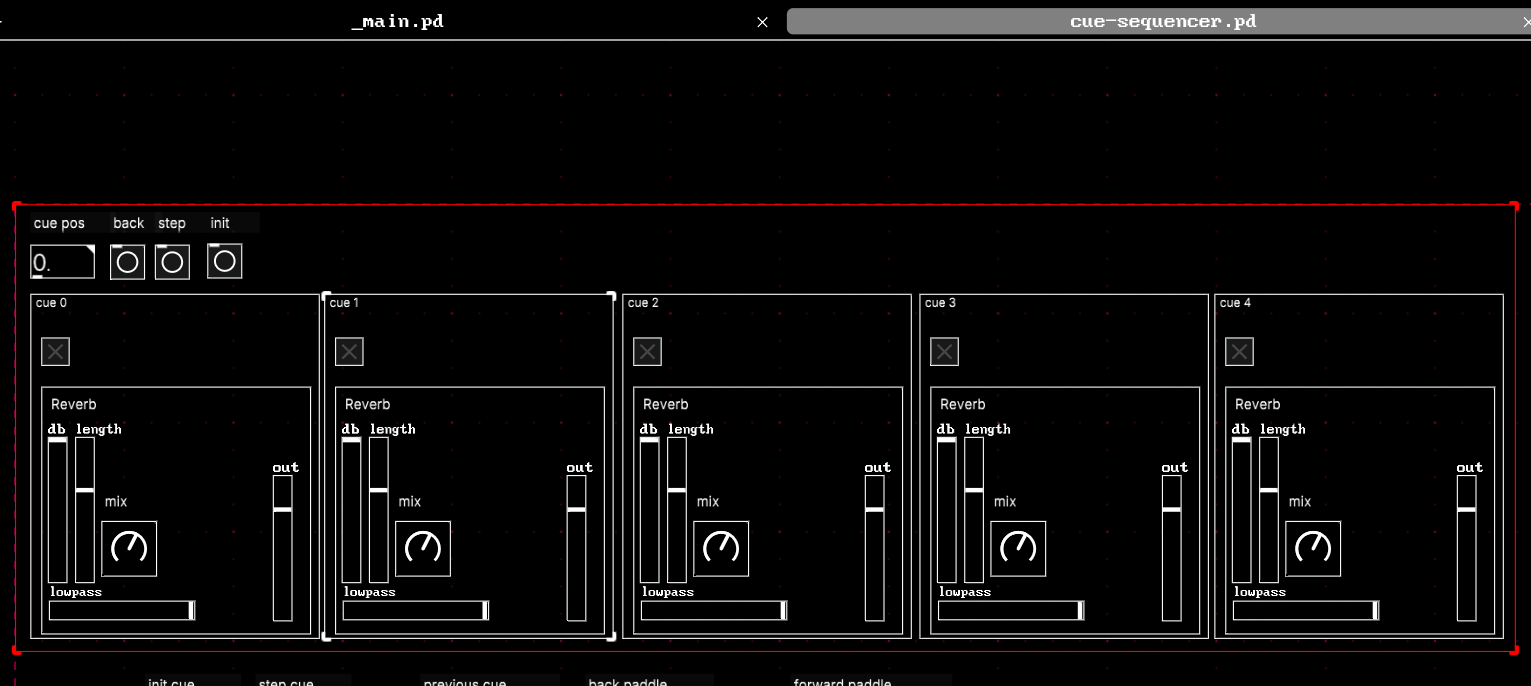
Task: Enable the cue 2 toggle box
Action: coord(647,352)
